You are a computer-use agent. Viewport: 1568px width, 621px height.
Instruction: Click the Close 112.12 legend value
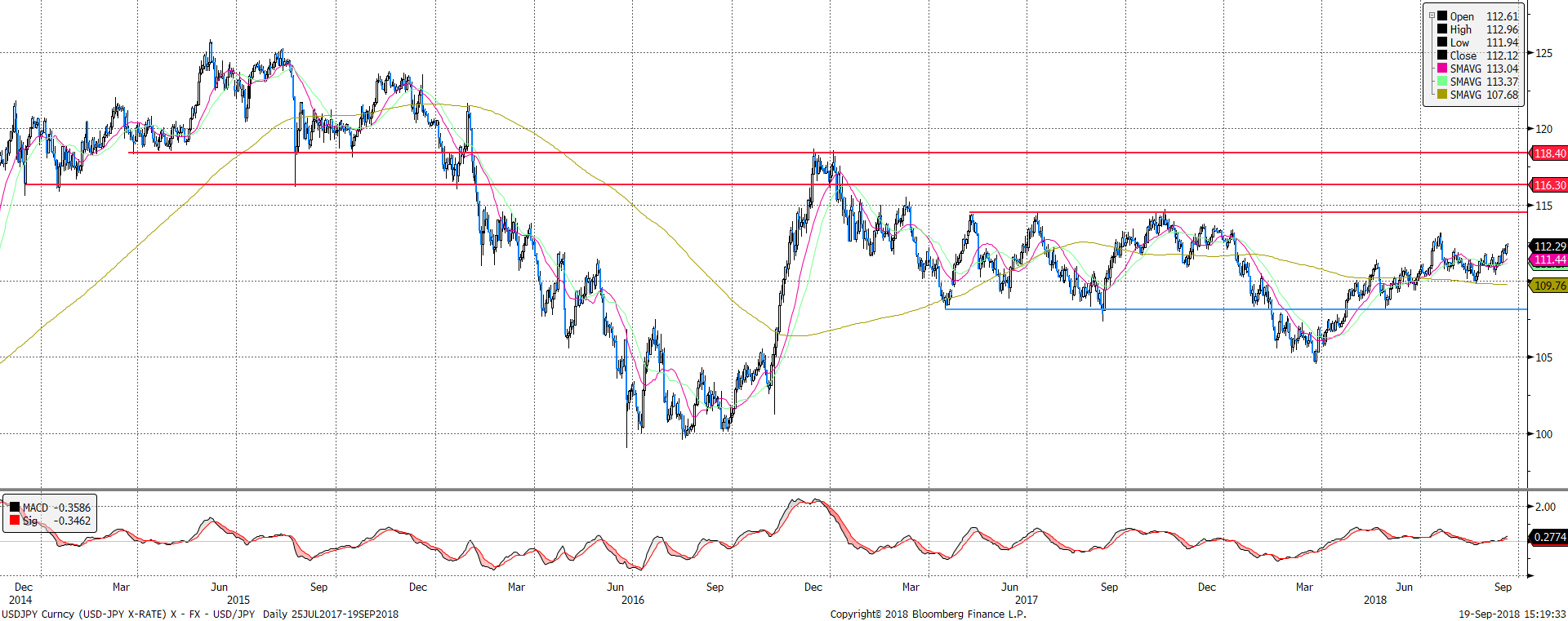[1502, 55]
